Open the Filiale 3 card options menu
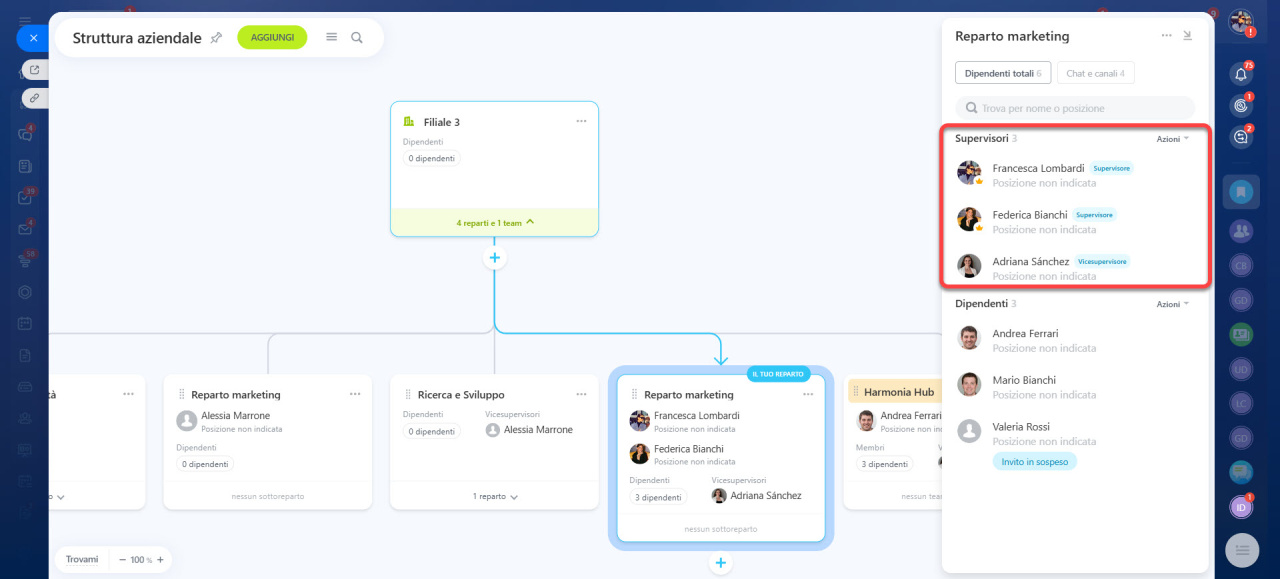The width and height of the screenshot is (1280, 579). coord(581,121)
